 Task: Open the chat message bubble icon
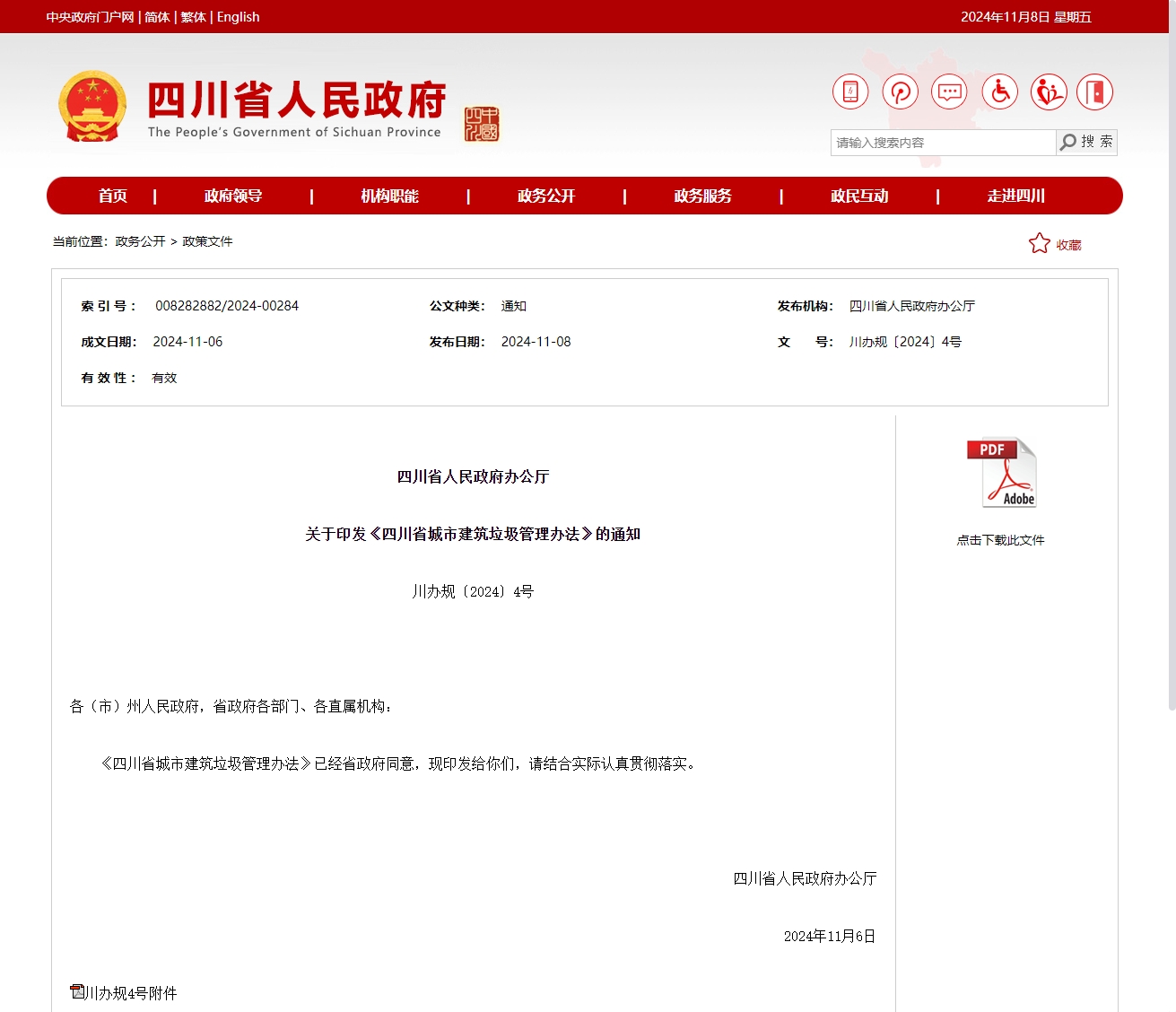point(949,92)
